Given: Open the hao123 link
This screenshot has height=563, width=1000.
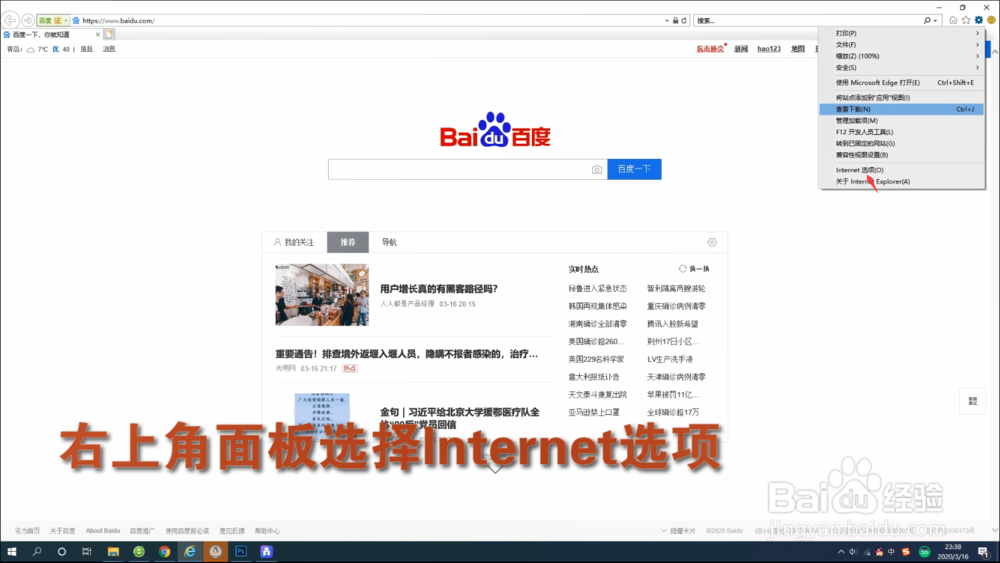Looking at the screenshot, I should point(768,49).
